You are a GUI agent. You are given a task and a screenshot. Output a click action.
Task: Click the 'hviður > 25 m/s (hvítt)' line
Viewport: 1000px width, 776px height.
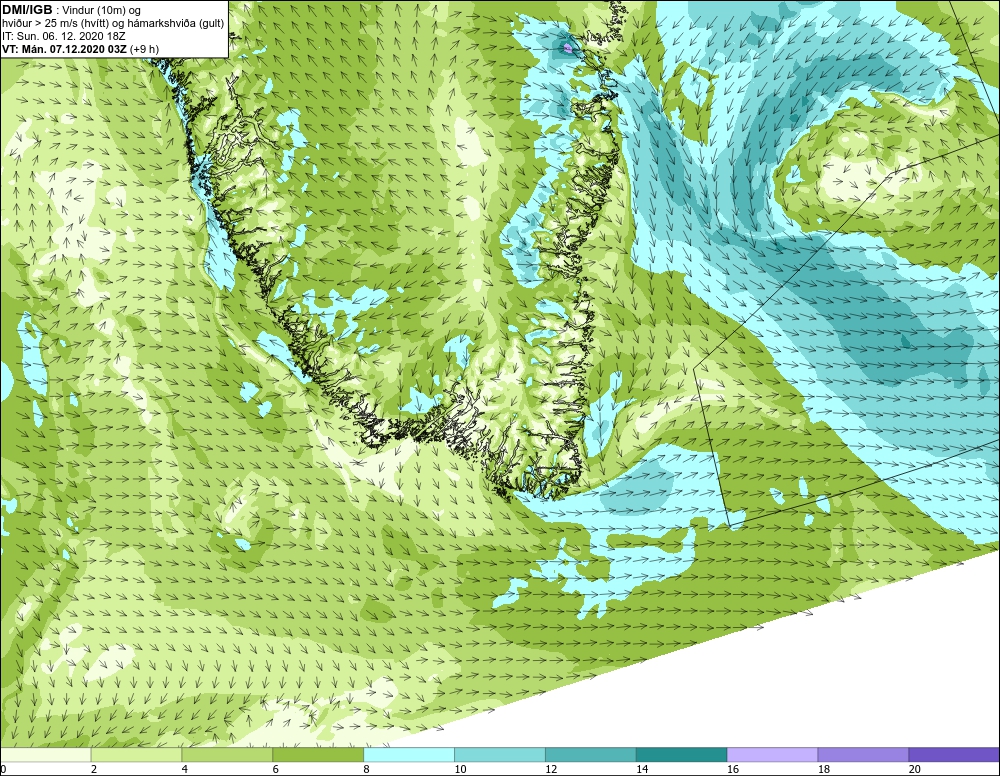pyautogui.click(x=57, y=24)
